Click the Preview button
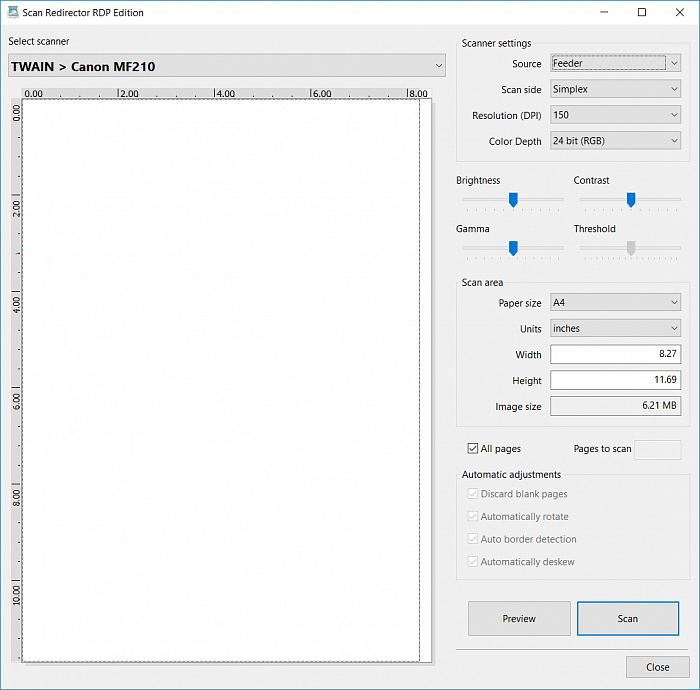This screenshot has height=690, width=700. (x=519, y=619)
